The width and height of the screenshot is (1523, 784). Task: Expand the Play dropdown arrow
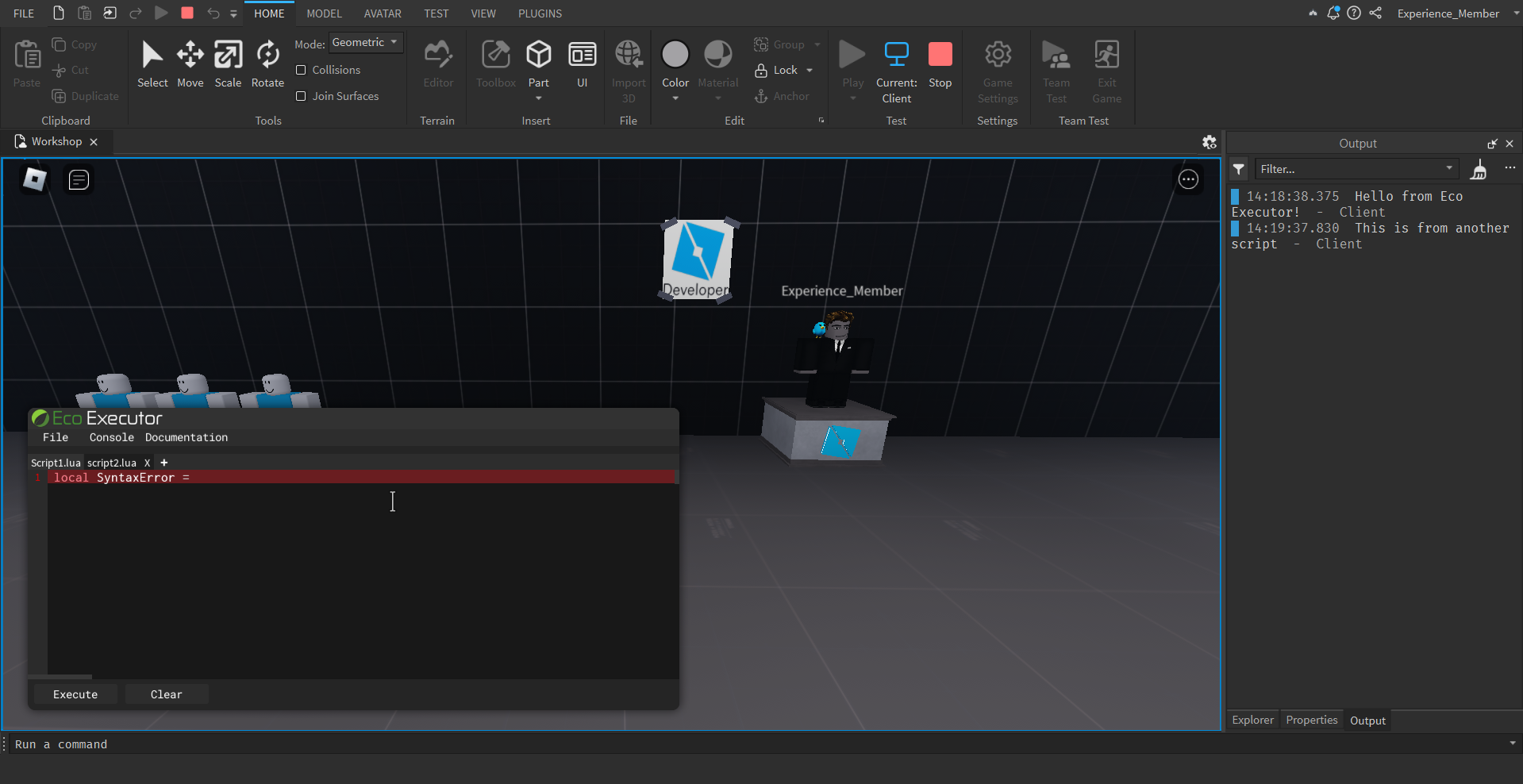(x=853, y=98)
